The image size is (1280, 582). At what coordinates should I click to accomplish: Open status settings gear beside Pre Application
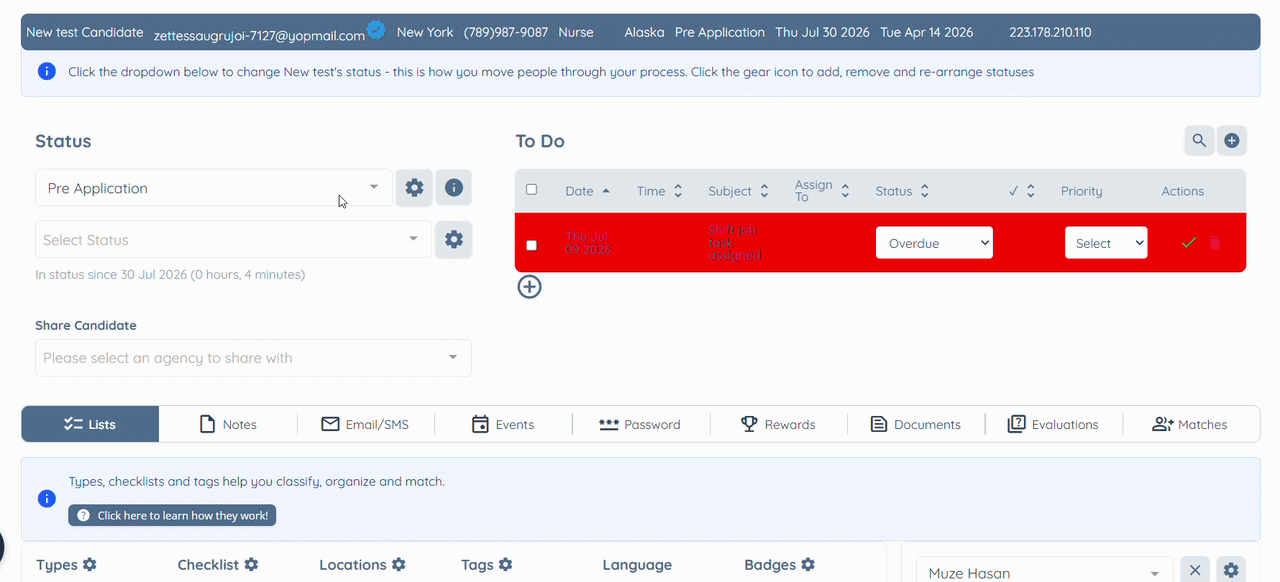tap(414, 188)
